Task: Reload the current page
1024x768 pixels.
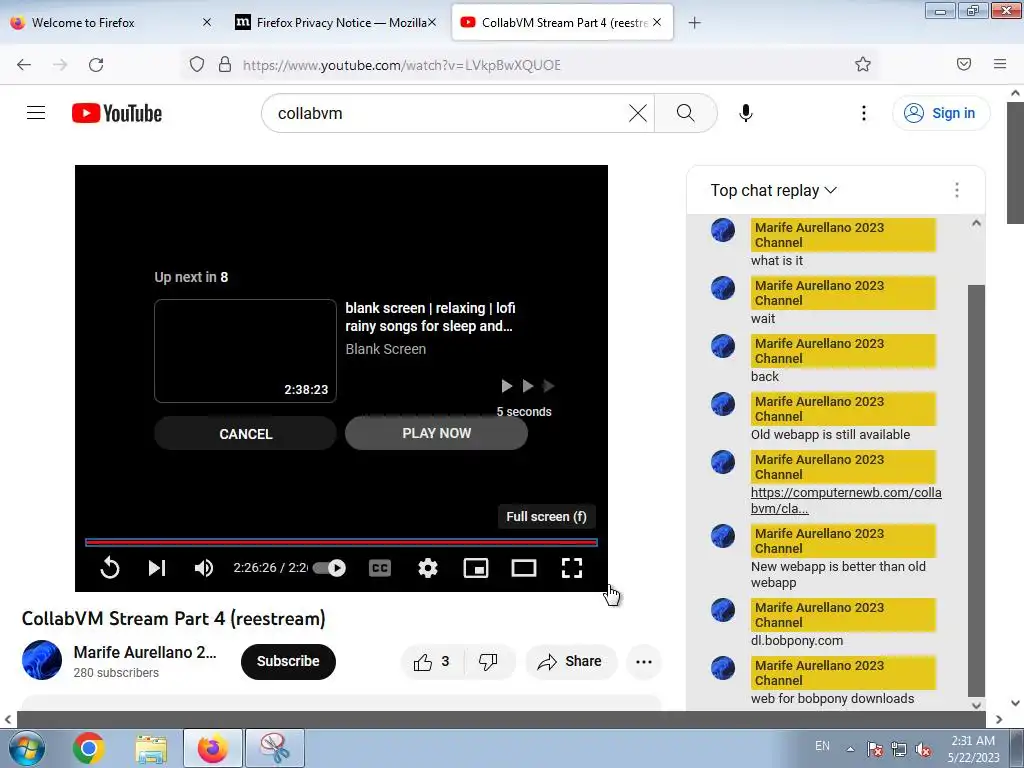Action: pos(96,64)
